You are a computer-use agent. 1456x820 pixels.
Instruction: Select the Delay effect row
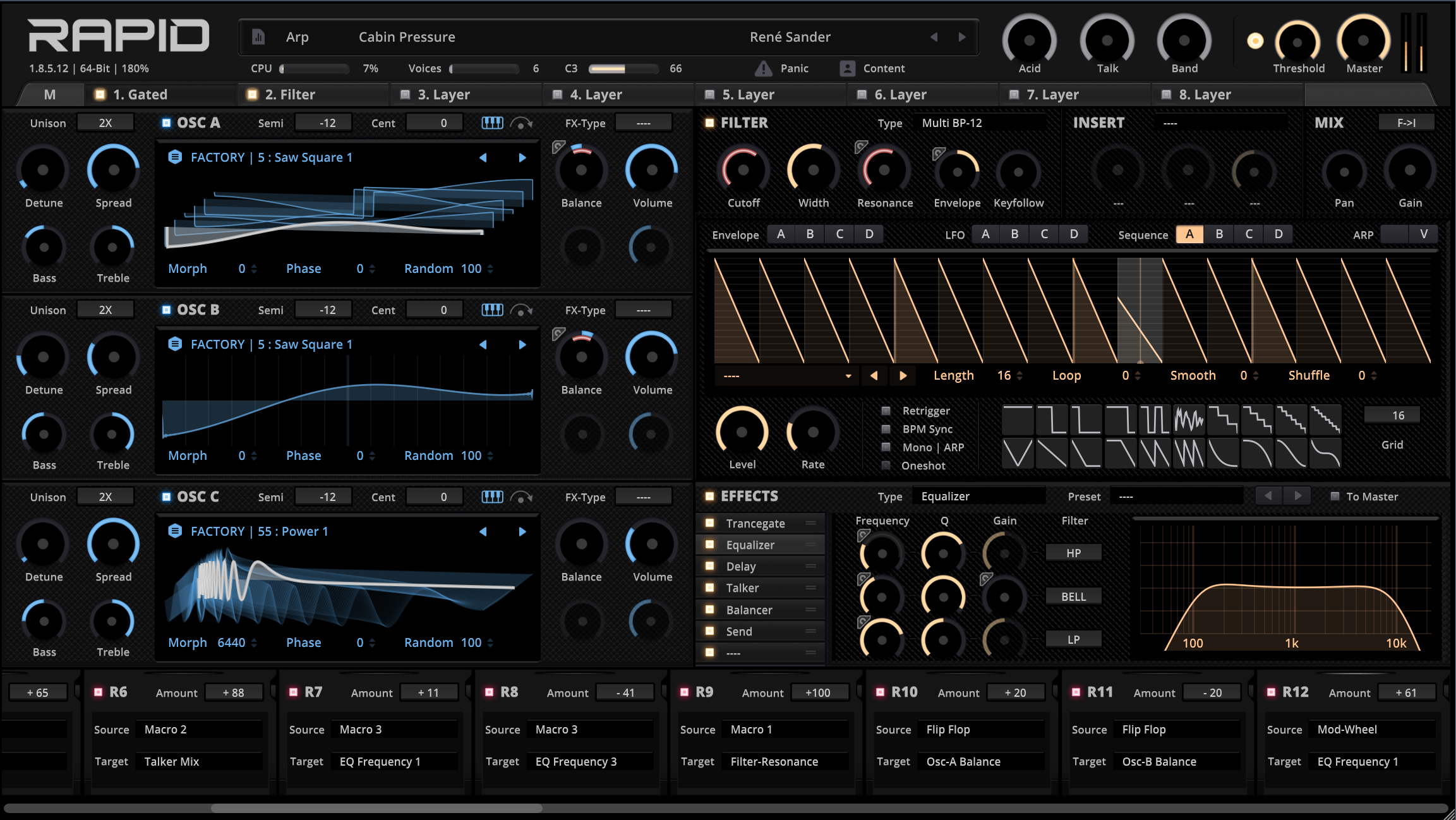coord(761,566)
